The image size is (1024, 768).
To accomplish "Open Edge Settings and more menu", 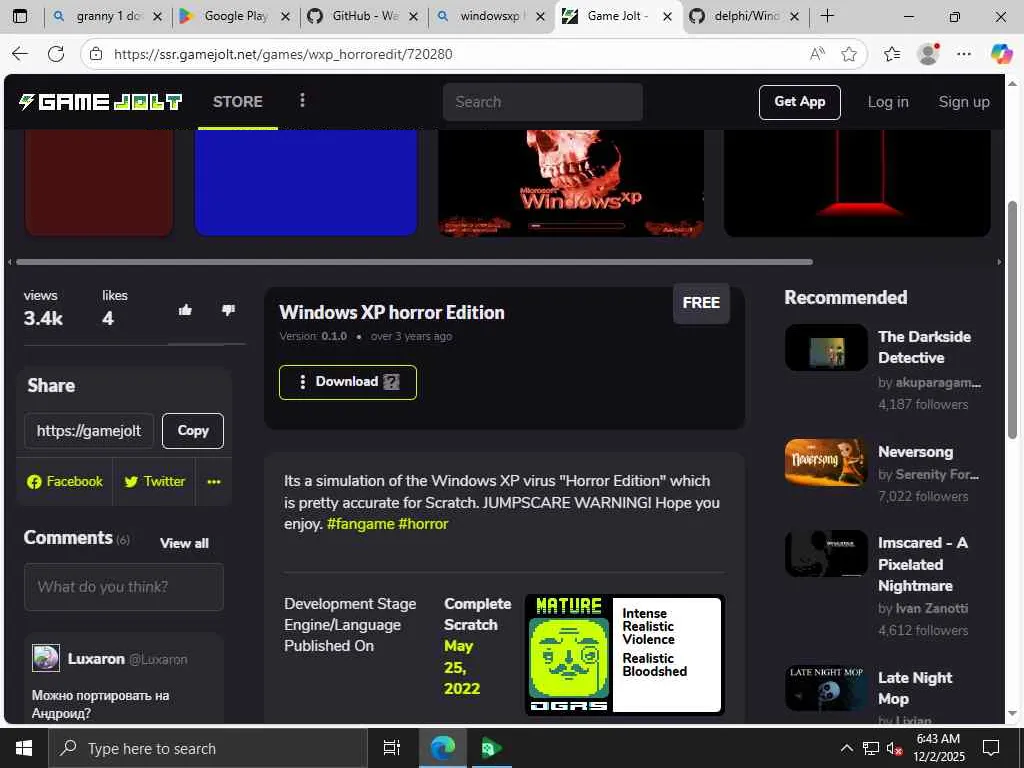I will pos(964,54).
